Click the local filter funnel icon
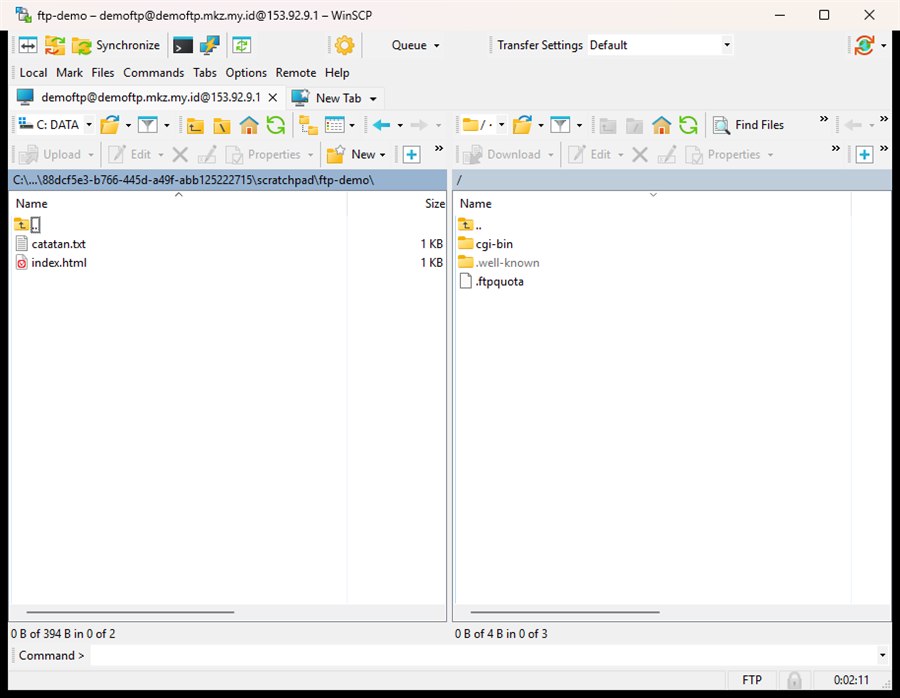 click(148, 125)
